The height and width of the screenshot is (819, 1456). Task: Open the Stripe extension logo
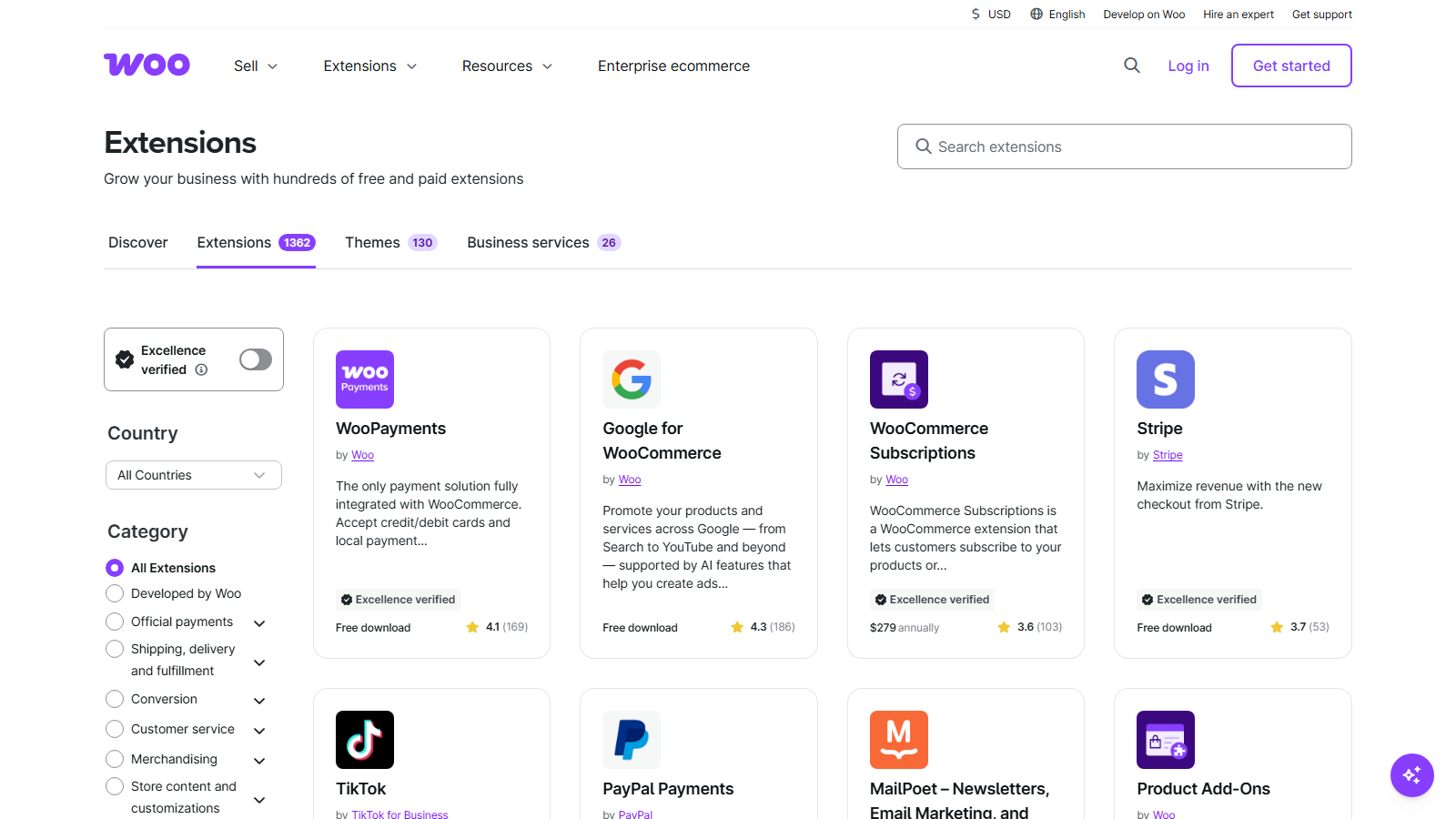1166,379
